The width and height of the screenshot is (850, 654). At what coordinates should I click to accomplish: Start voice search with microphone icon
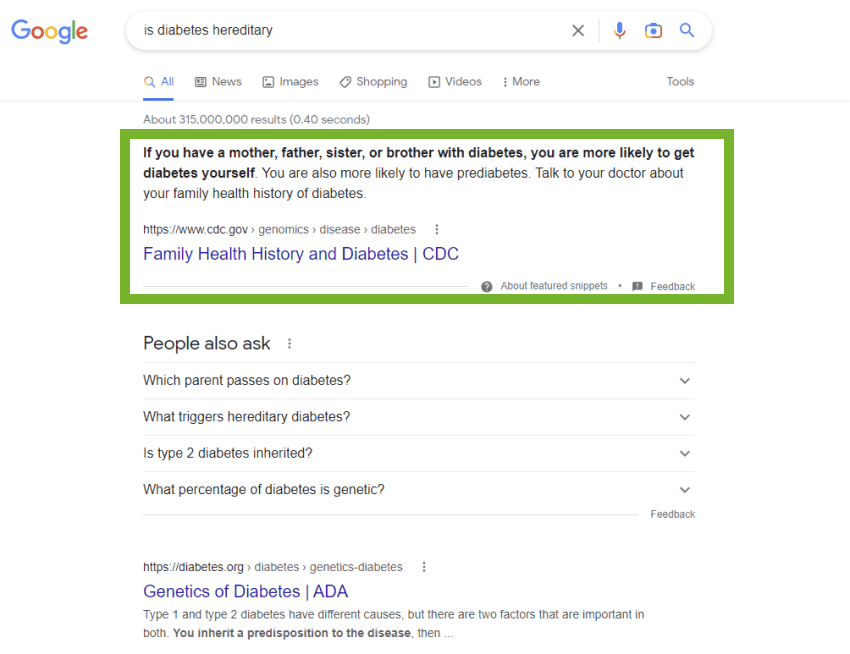pyautogui.click(x=619, y=30)
